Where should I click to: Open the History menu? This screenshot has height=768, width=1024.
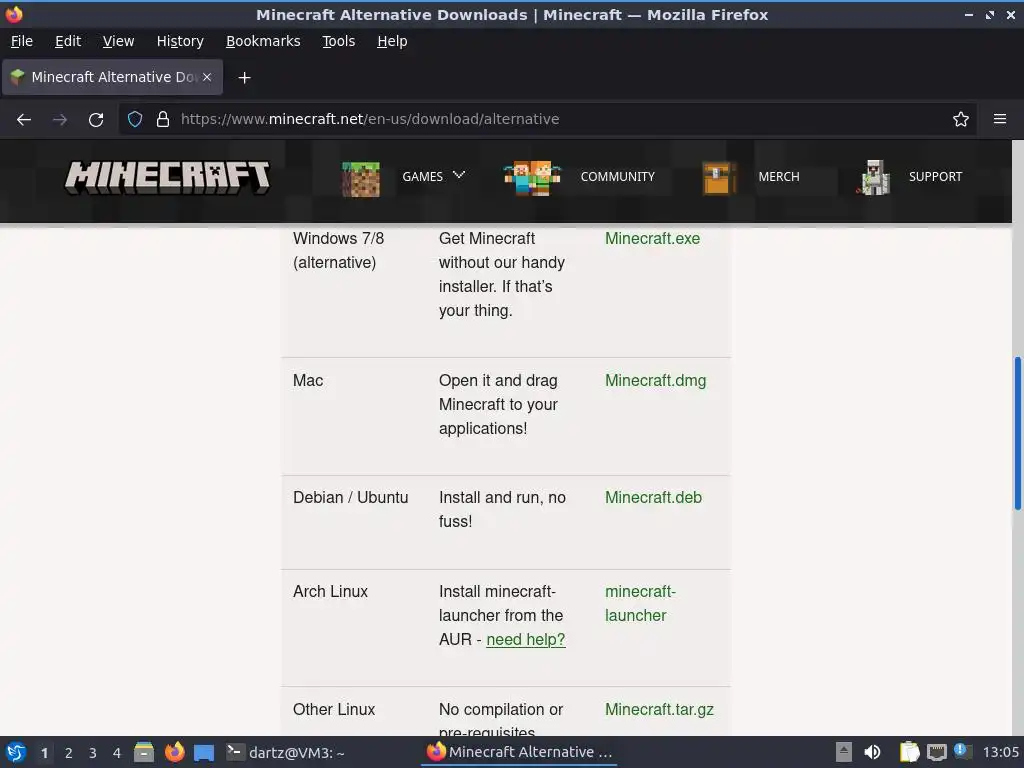180,41
